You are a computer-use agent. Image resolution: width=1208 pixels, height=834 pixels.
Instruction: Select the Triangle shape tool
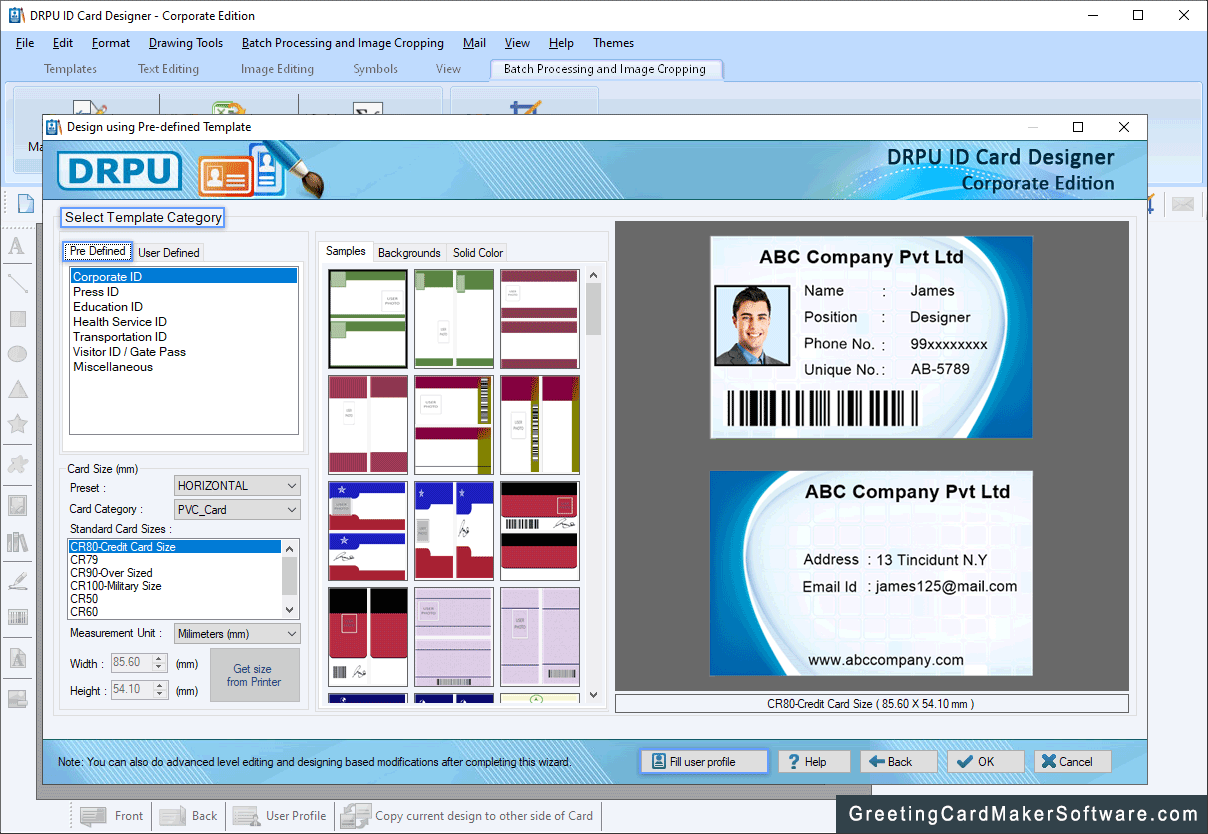pyautogui.click(x=17, y=389)
